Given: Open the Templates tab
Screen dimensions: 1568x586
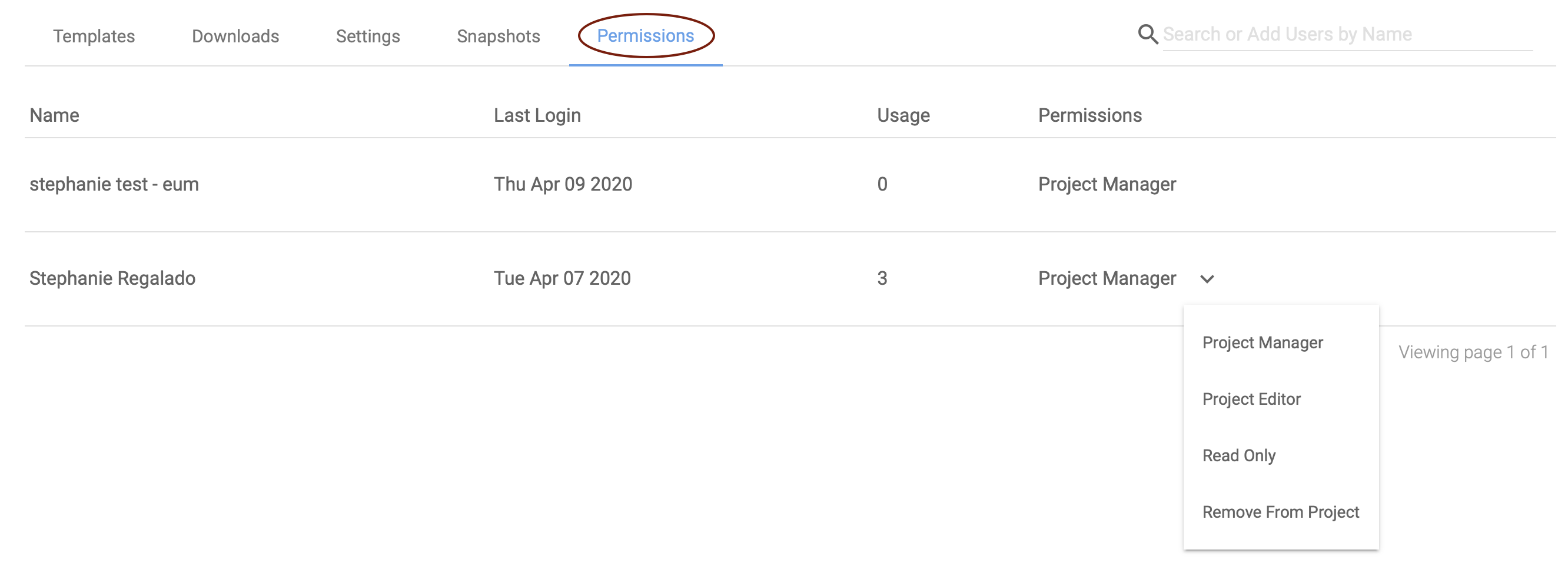Looking at the screenshot, I should (94, 36).
